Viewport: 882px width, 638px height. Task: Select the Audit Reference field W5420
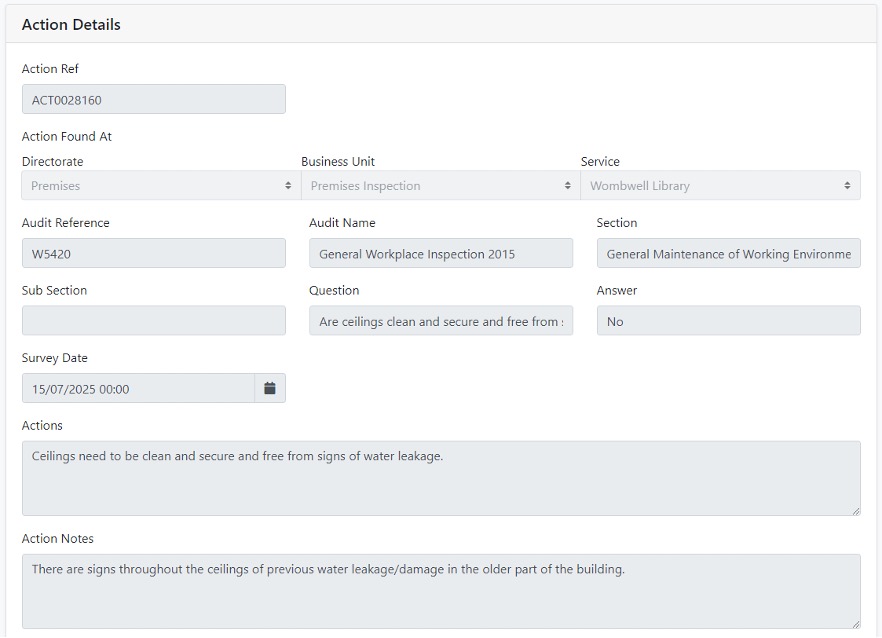(x=153, y=254)
